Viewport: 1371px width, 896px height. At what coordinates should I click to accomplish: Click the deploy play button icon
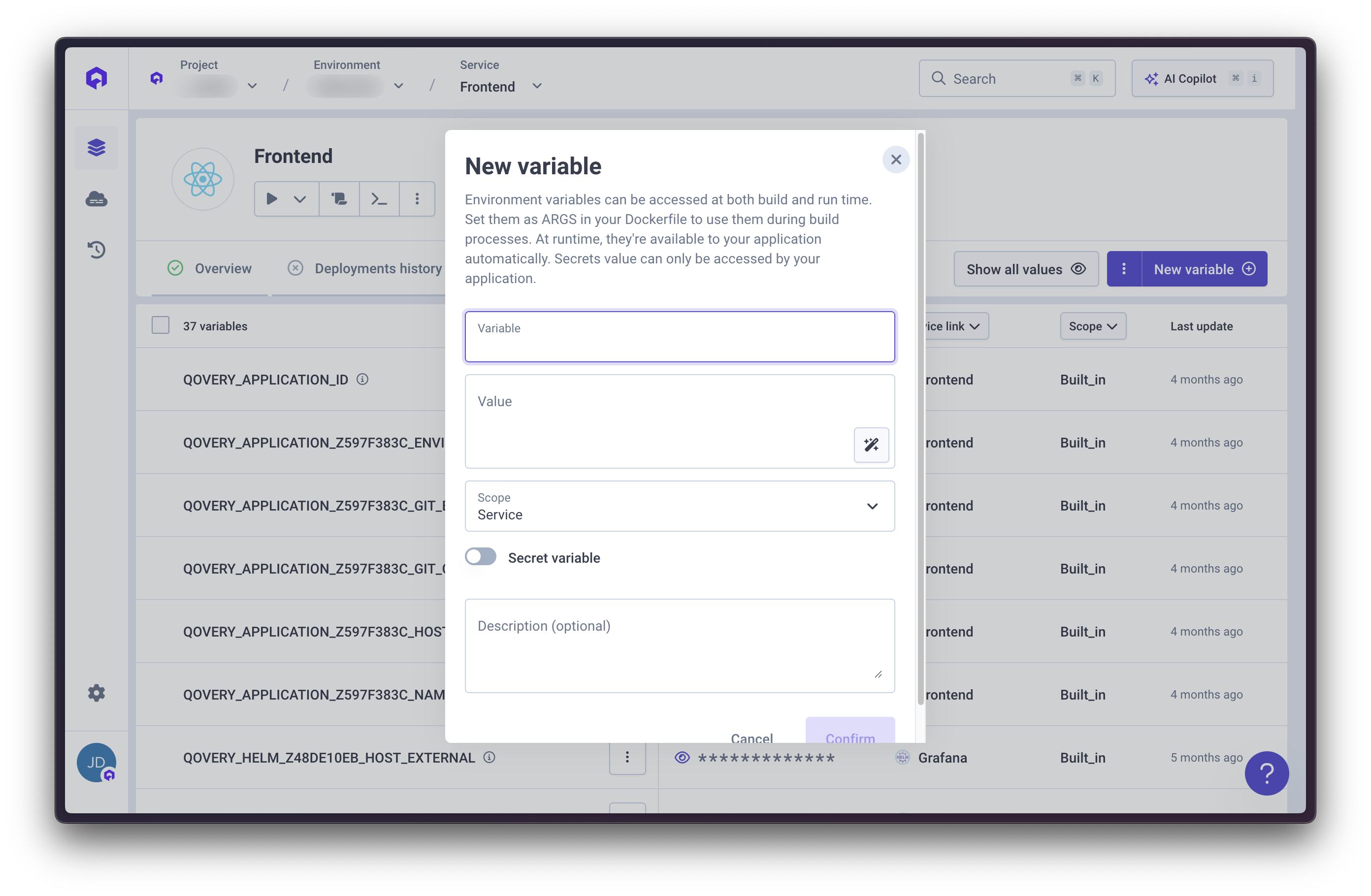click(x=272, y=199)
